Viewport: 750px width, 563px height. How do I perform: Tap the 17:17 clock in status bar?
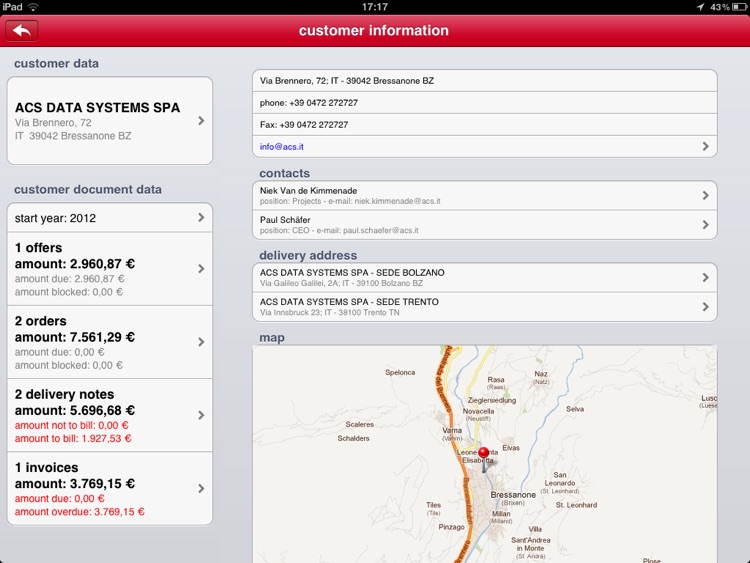[x=375, y=7]
